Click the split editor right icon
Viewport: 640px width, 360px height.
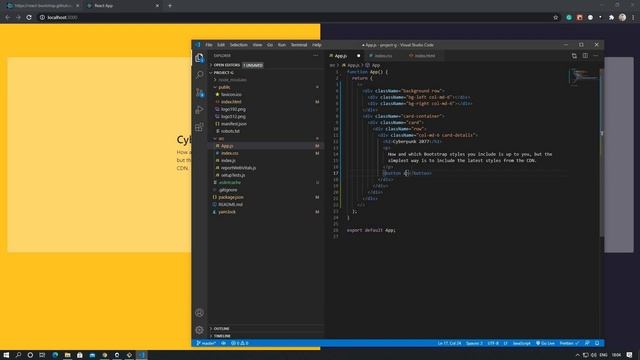click(585, 56)
